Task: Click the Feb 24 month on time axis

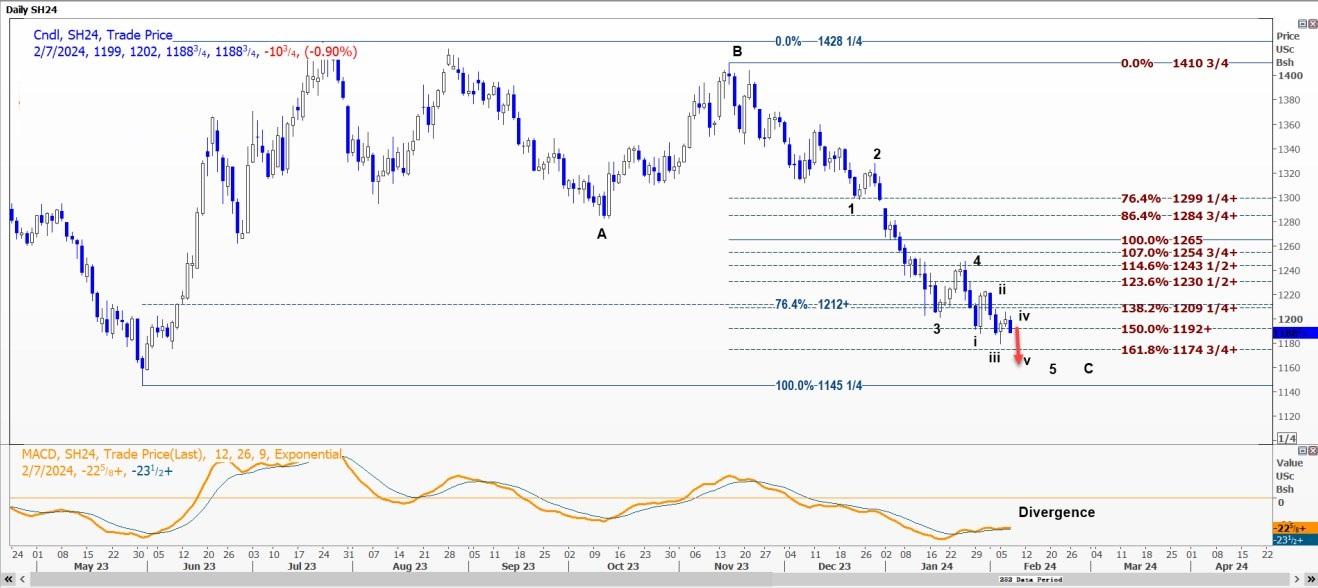Action: [1038, 565]
